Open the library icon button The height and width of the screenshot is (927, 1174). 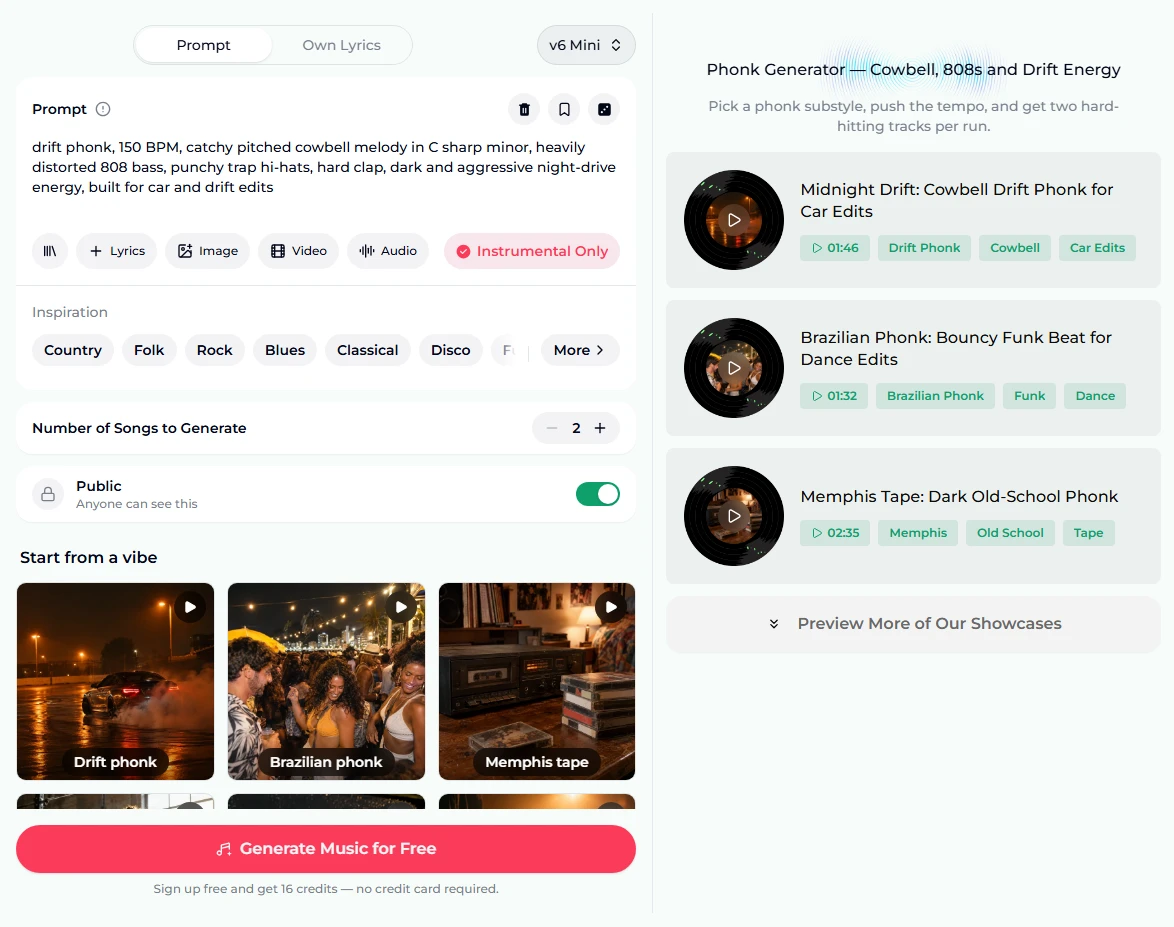[49, 251]
